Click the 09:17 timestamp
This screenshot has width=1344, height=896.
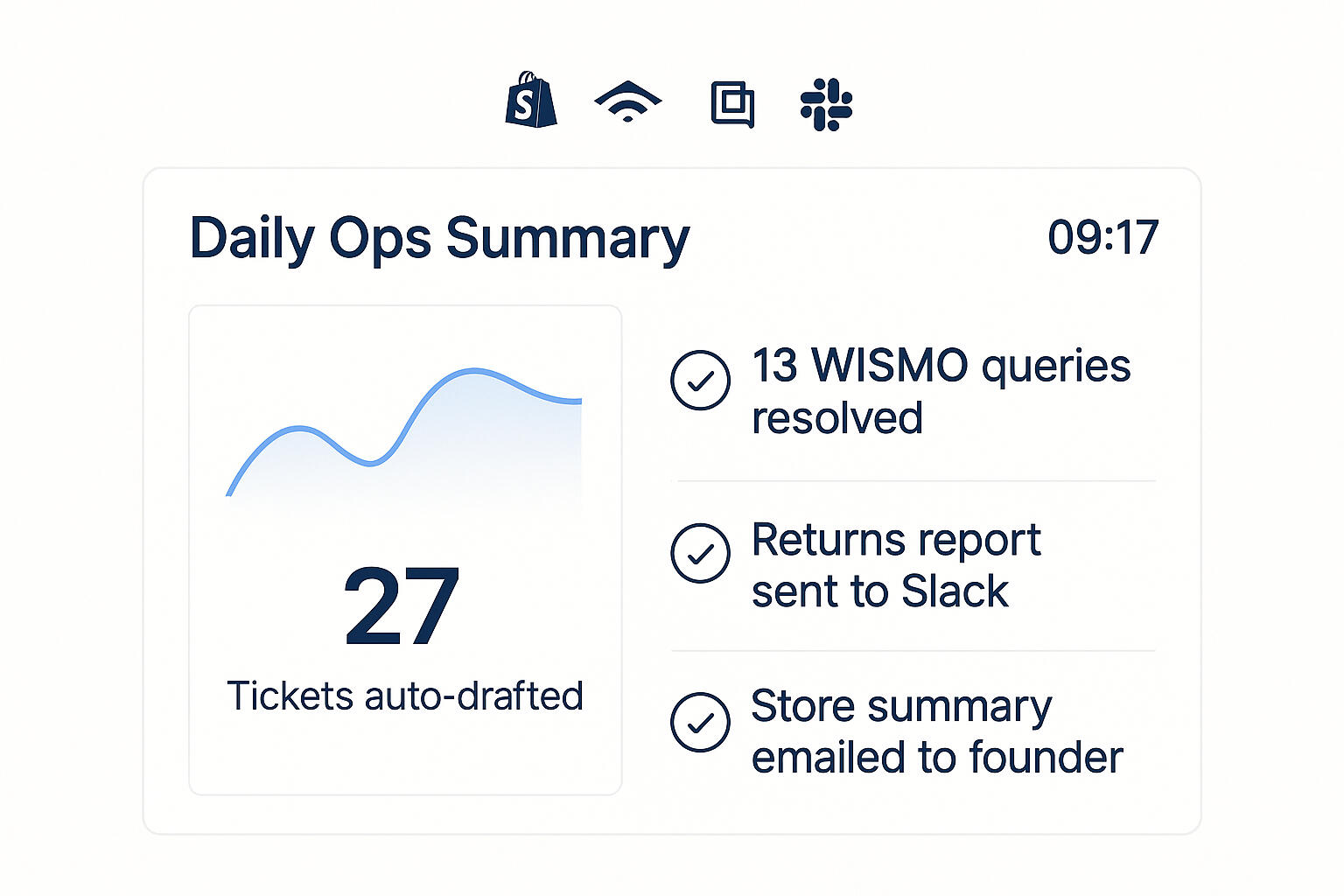[x=1102, y=237]
